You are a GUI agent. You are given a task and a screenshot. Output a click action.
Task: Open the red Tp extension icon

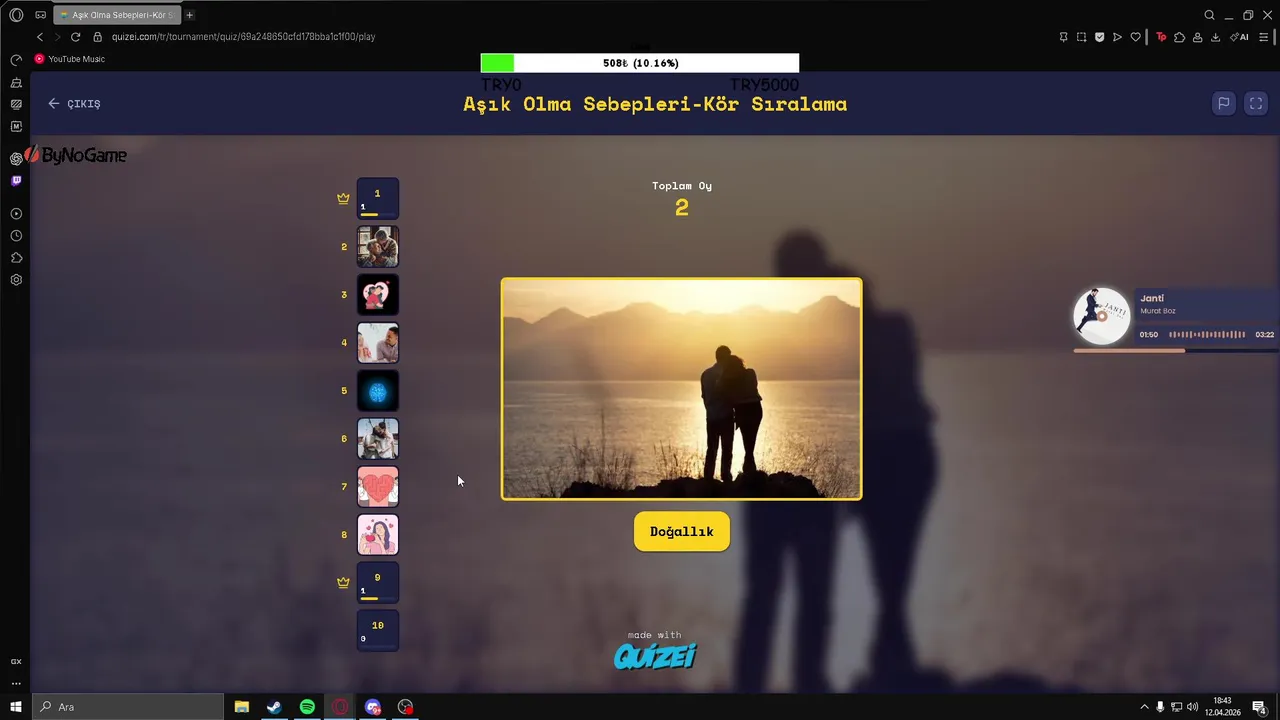tap(1161, 37)
